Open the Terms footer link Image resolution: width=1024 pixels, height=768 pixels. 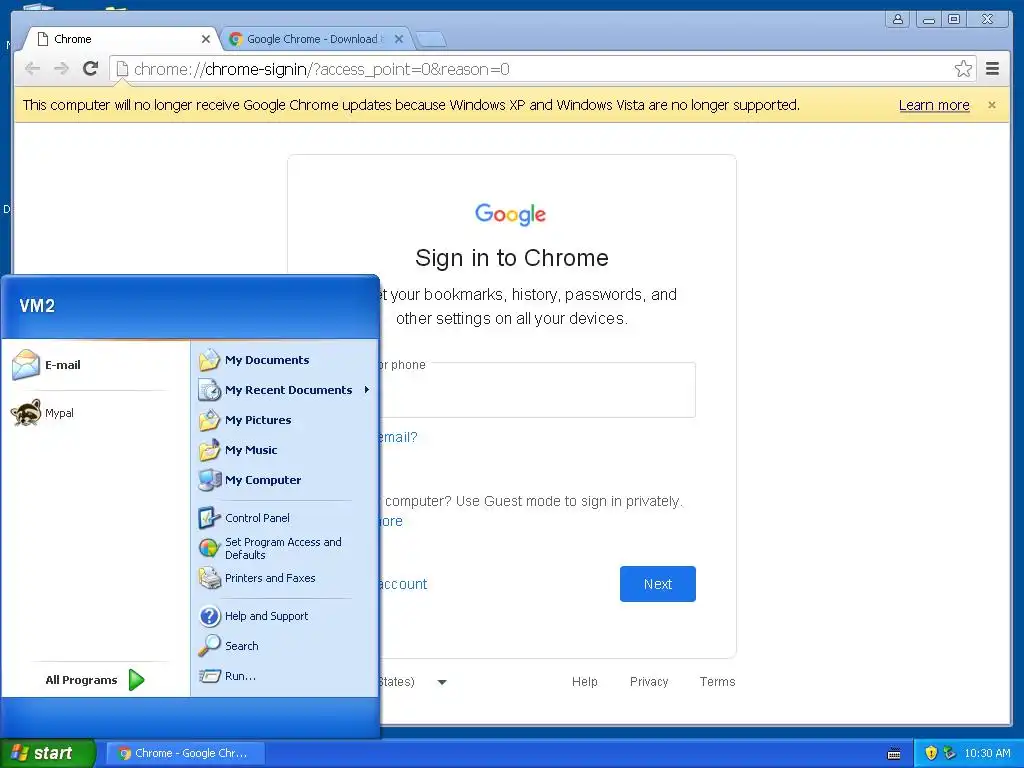click(717, 682)
